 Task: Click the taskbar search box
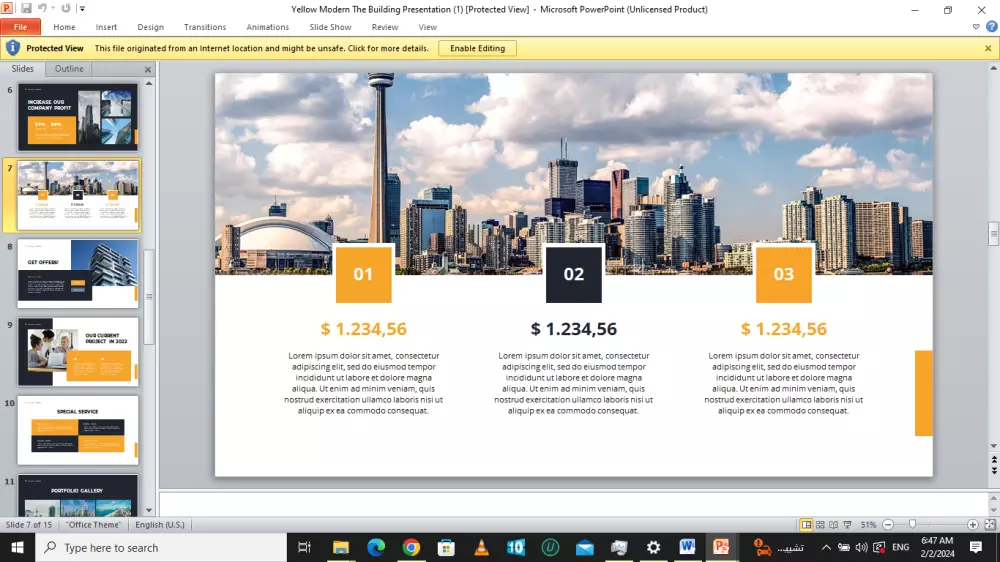coord(161,547)
